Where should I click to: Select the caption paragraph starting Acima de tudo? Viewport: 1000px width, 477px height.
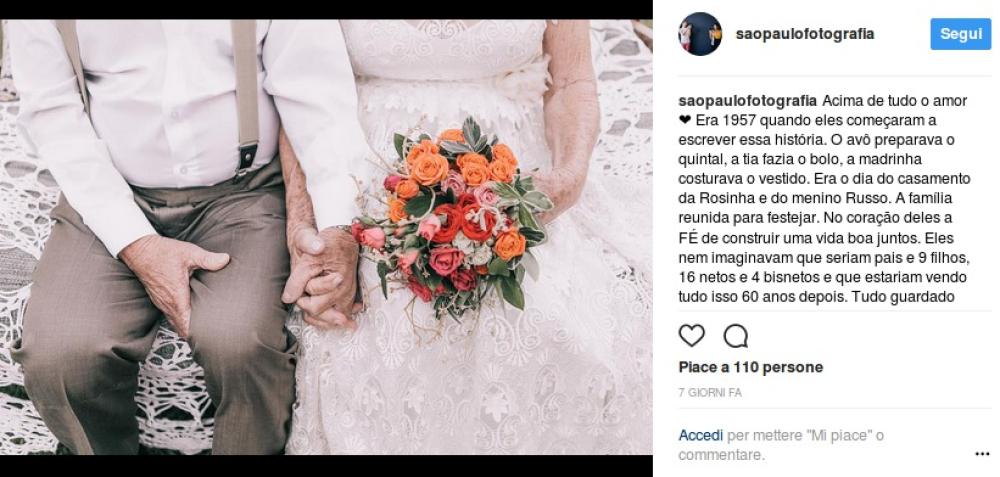coord(824,199)
